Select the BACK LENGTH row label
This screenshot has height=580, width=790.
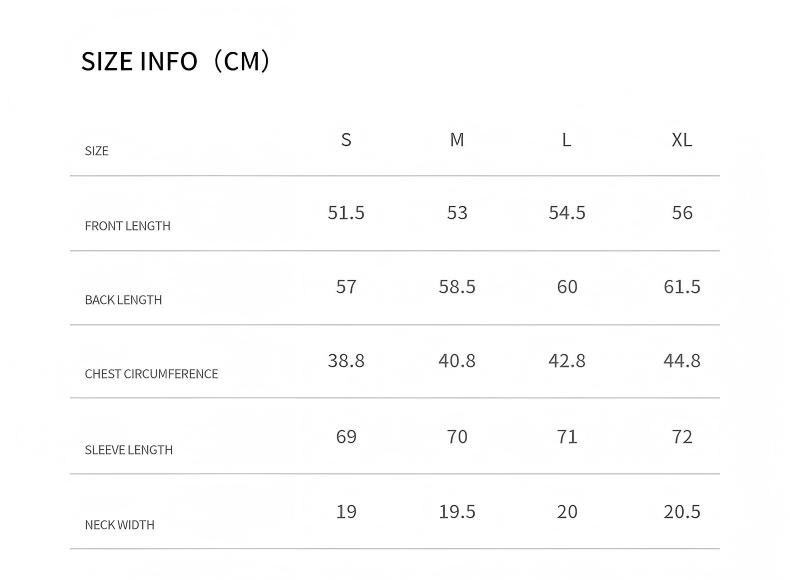pyautogui.click(x=123, y=300)
